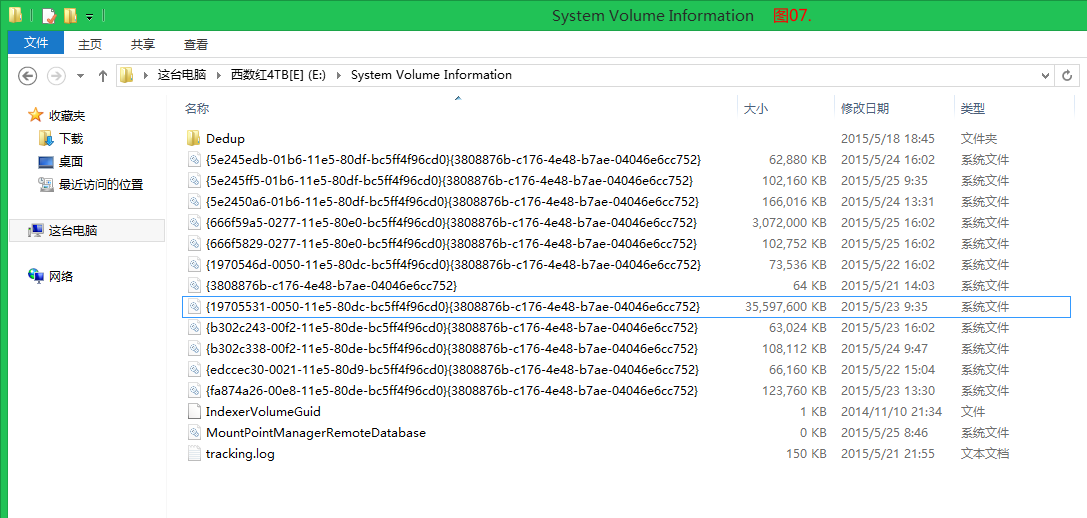Switch to the 主页 ribbon tab

(x=90, y=44)
